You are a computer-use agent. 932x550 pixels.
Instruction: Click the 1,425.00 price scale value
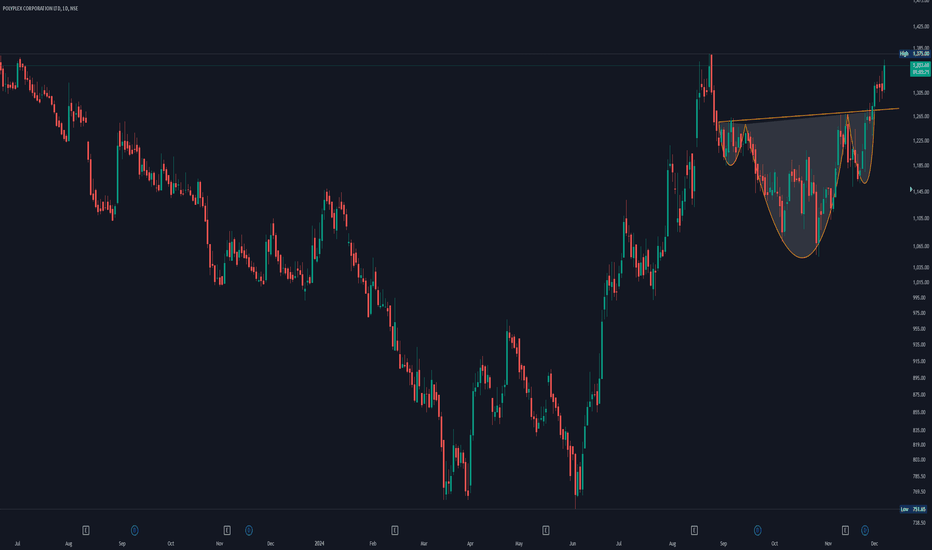click(921, 27)
